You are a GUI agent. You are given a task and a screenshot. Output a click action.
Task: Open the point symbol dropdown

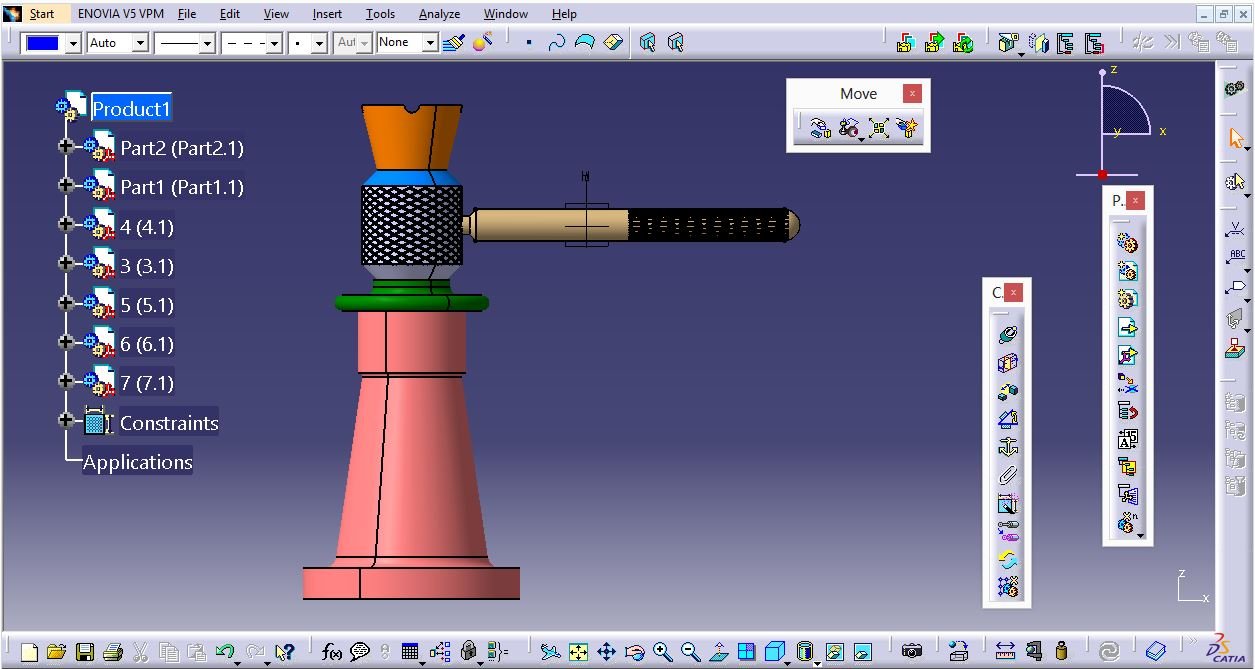tap(319, 43)
